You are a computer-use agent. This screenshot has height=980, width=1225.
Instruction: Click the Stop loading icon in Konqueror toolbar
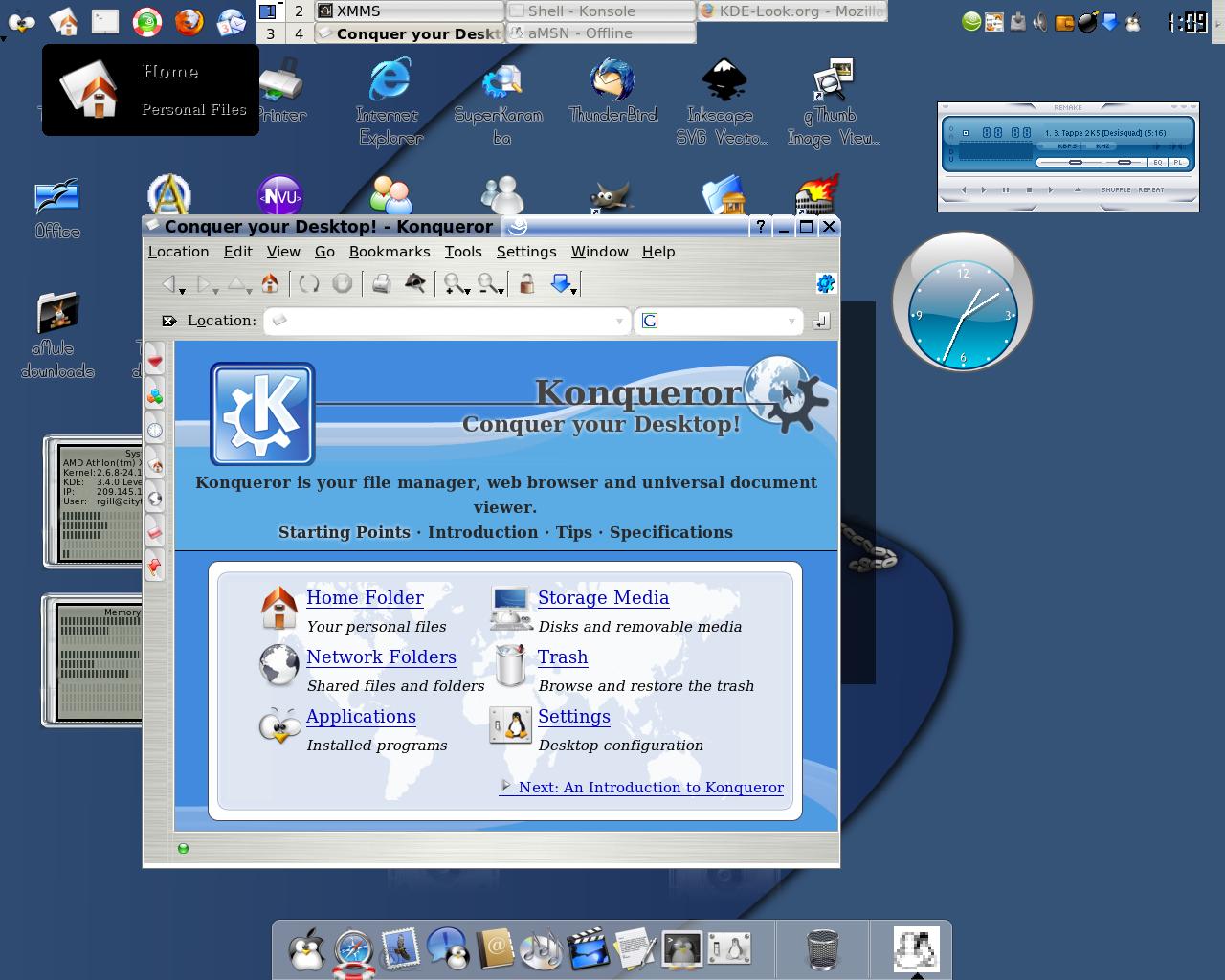342,283
